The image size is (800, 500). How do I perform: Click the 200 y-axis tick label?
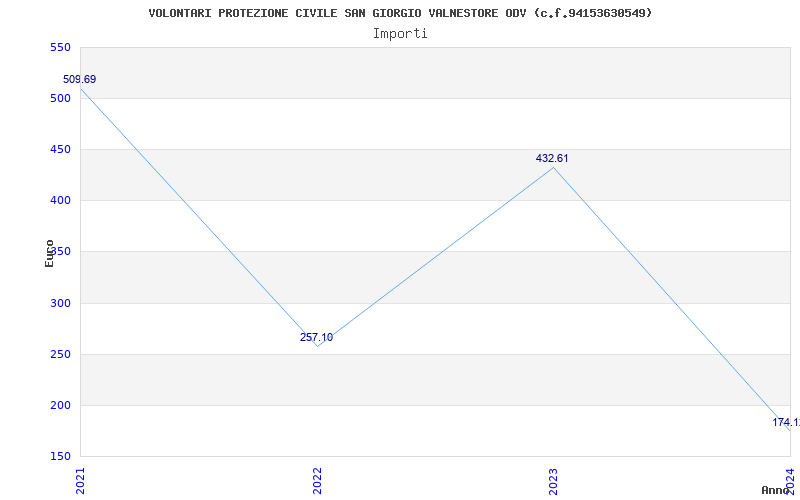pos(60,406)
